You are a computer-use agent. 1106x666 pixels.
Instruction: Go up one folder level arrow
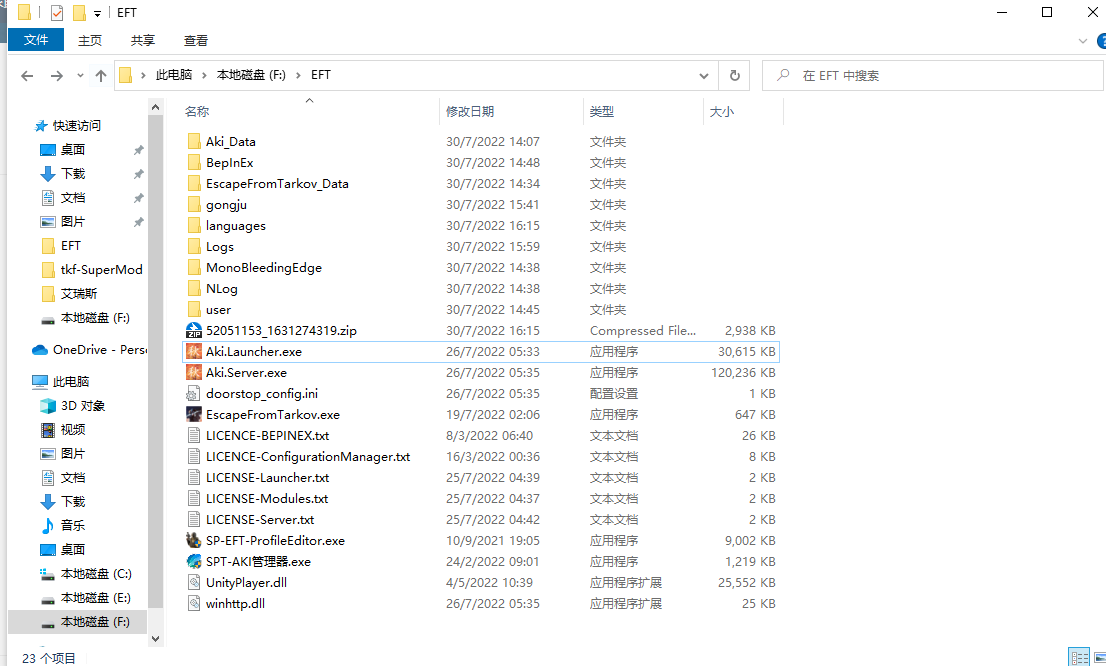101,75
